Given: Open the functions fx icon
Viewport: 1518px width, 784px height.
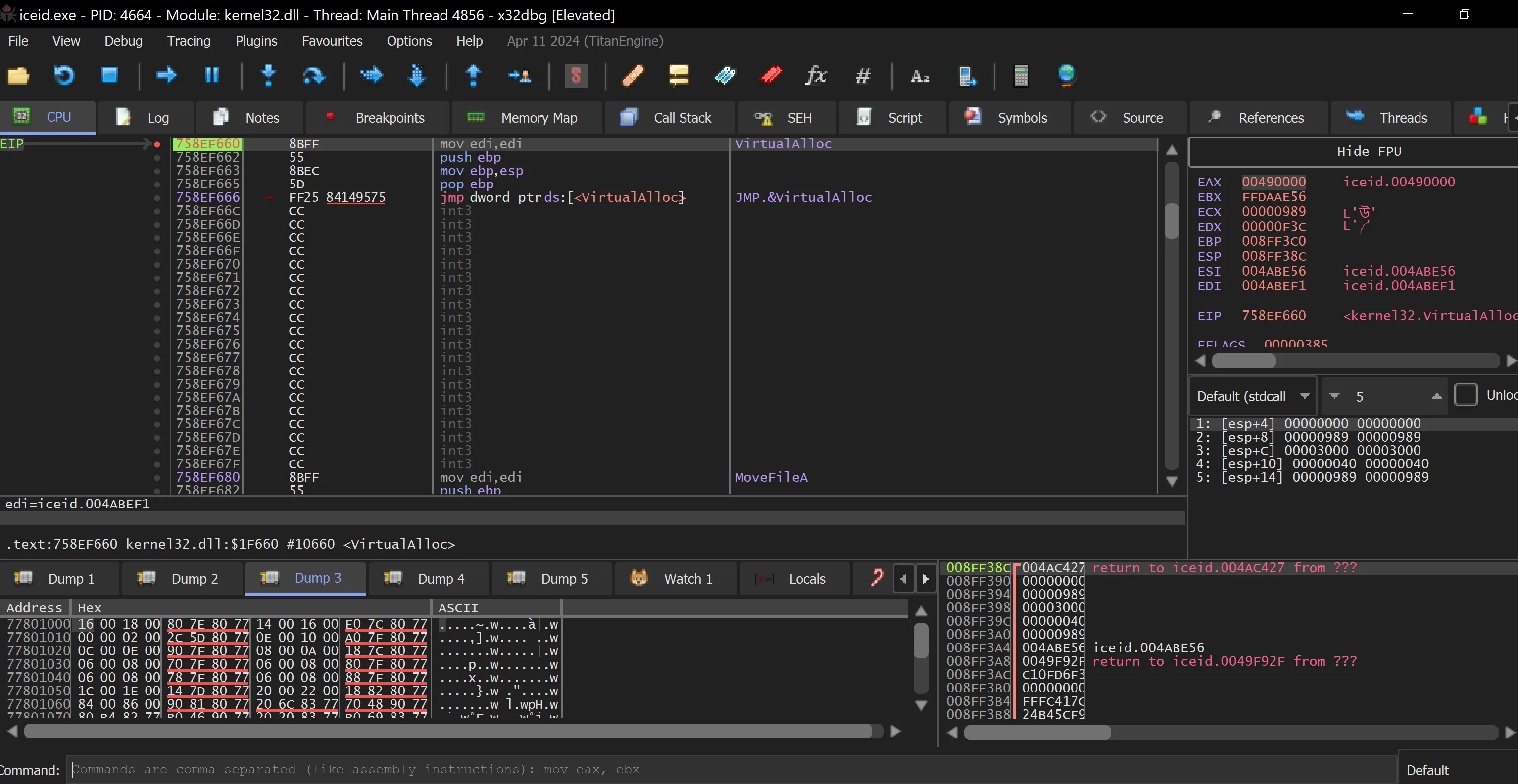Looking at the screenshot, I should 816,75.
